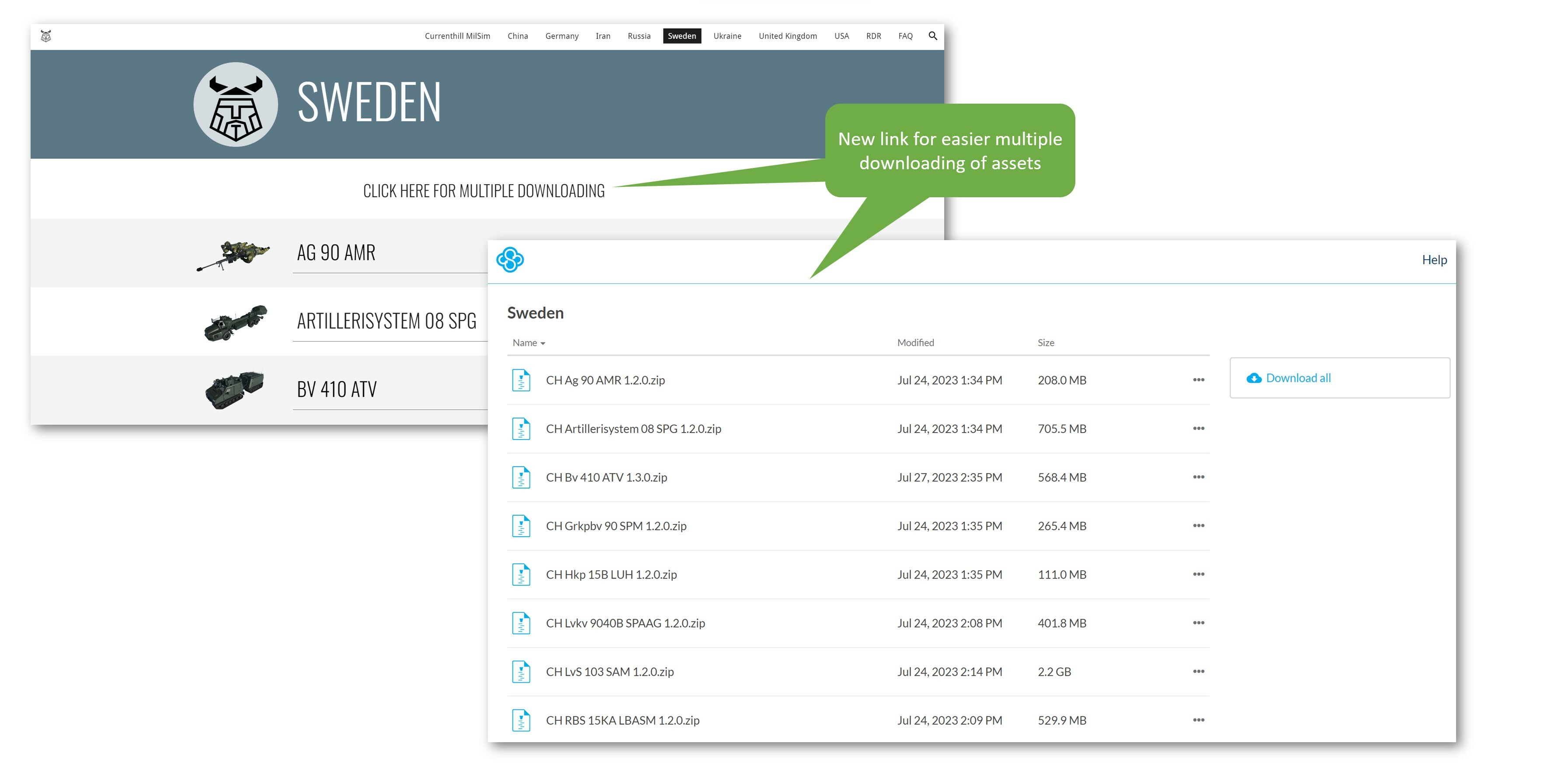The height and width of the screenshot is (782, 1568).
Task: Open the Ukraine nav menu item
Action: point(727,36)
